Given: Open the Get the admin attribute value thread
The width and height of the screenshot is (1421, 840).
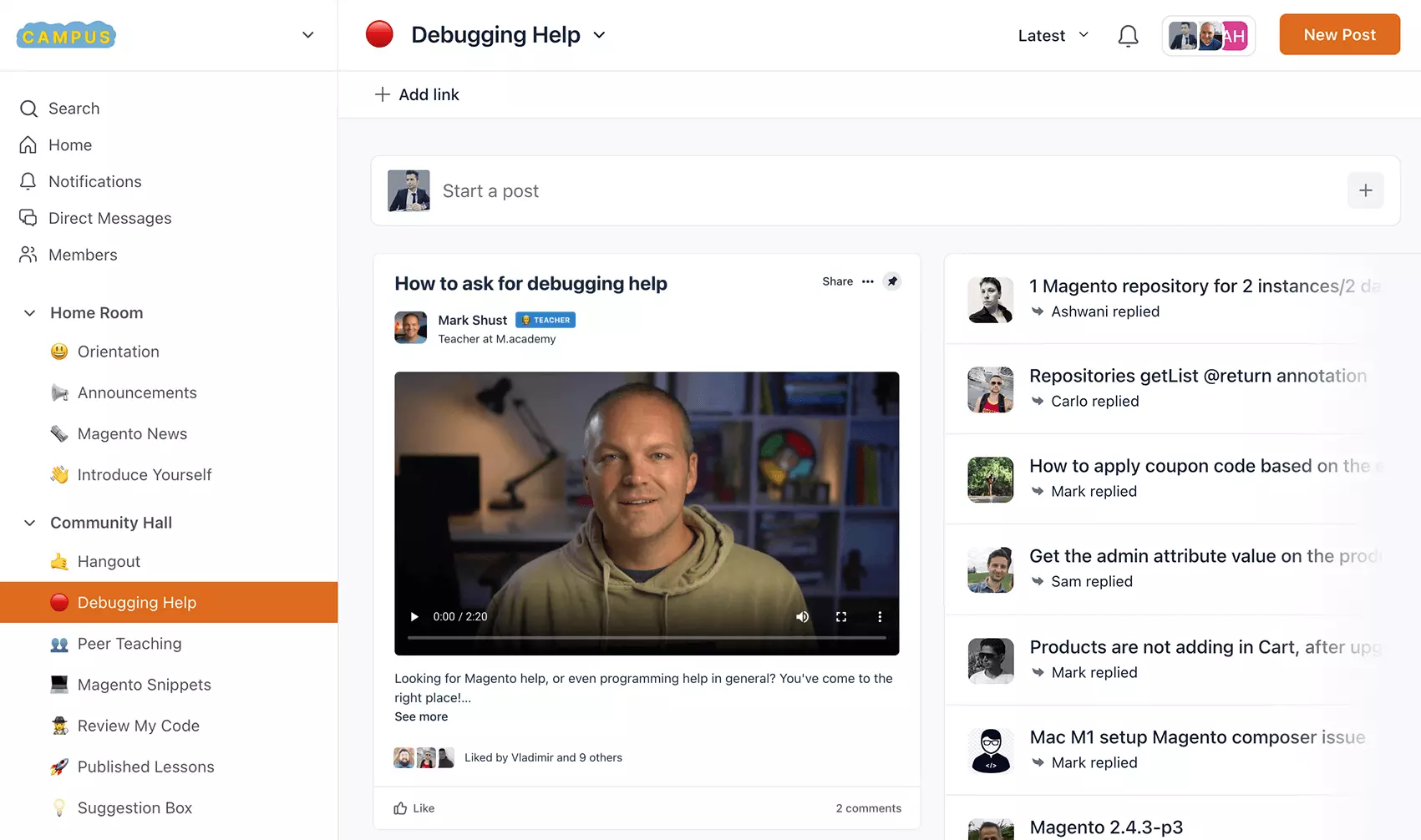Looking at the screenshot, I should click(x=1205, y=556).
